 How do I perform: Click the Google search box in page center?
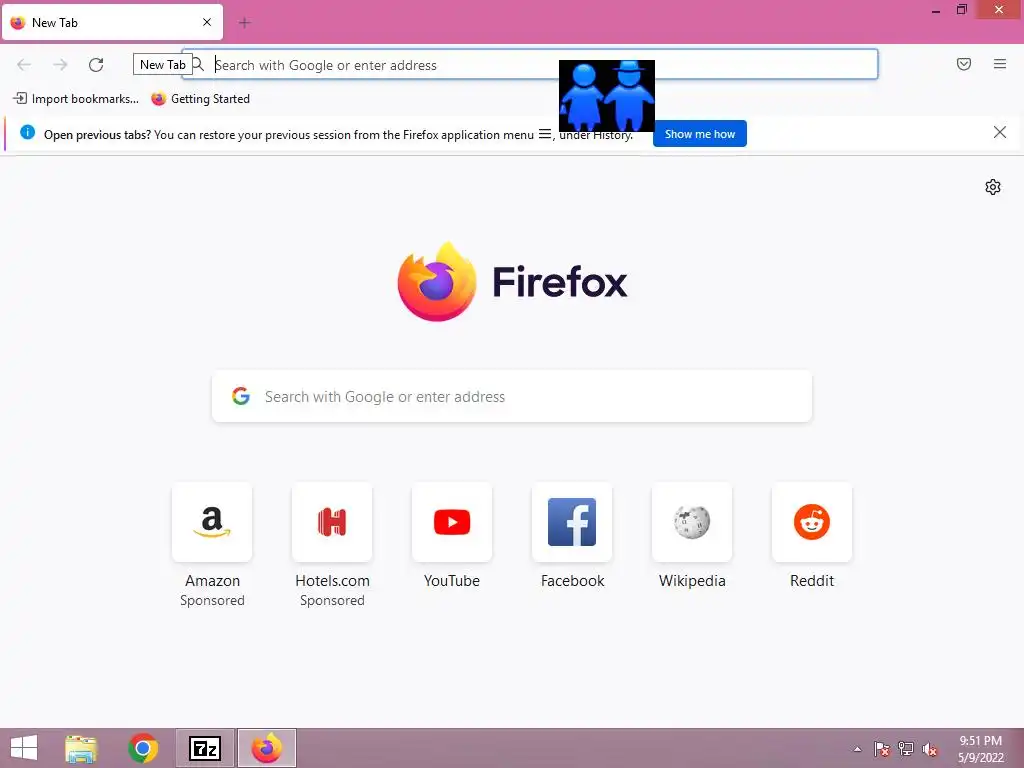(x=512, y=396)
